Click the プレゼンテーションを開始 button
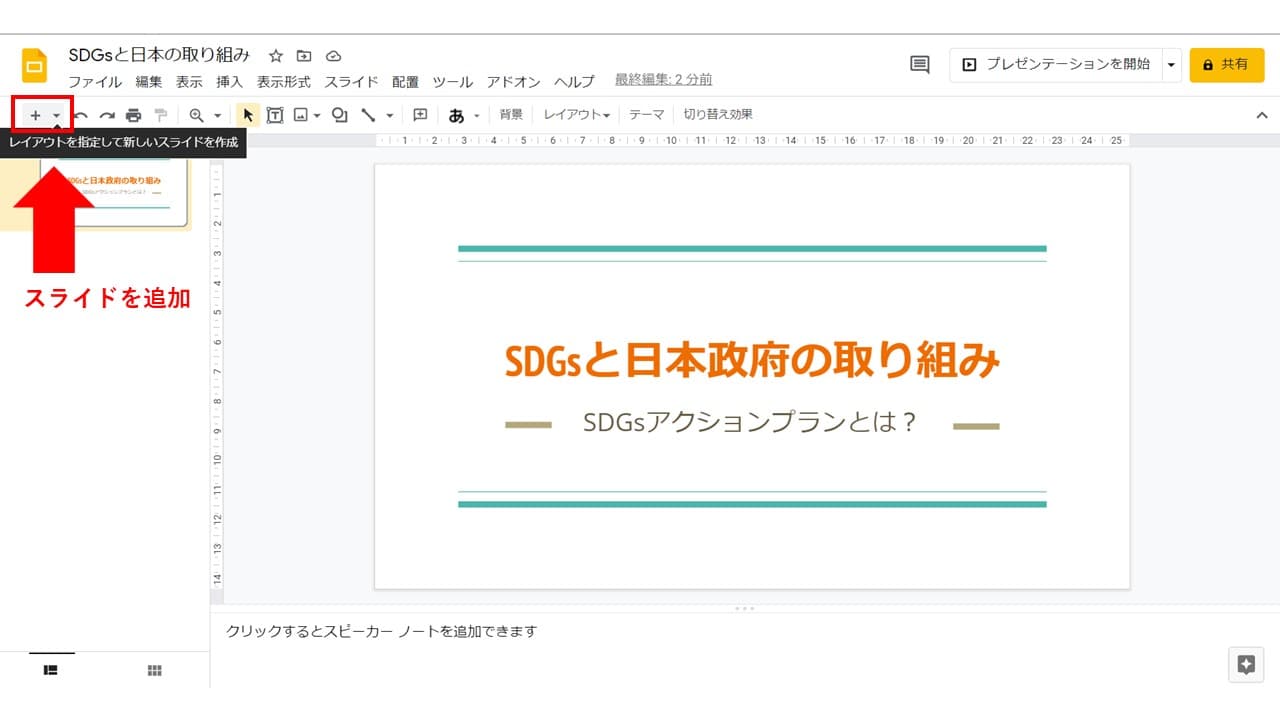 click(x=1055, y=64)
